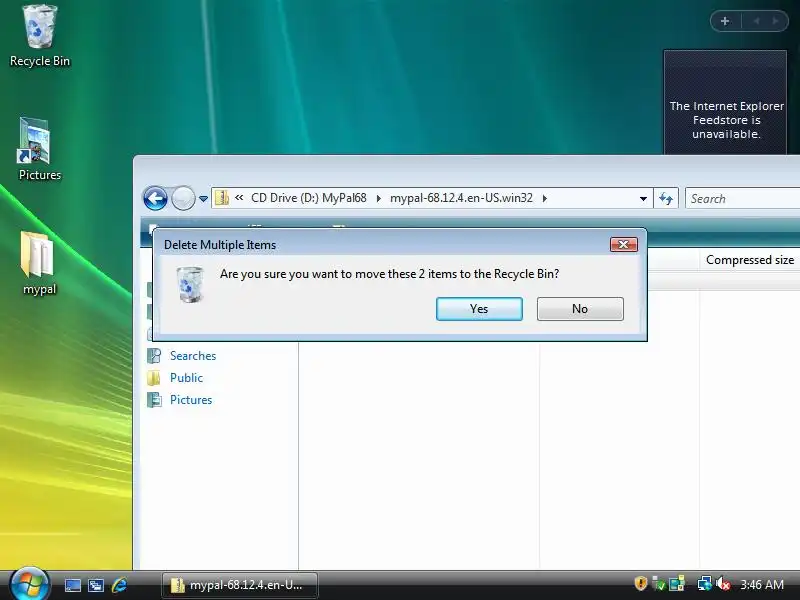Screen dimensions: 800x600
Task: Click the Recycle Bin icon in the dialog
Action: (190, 285)
